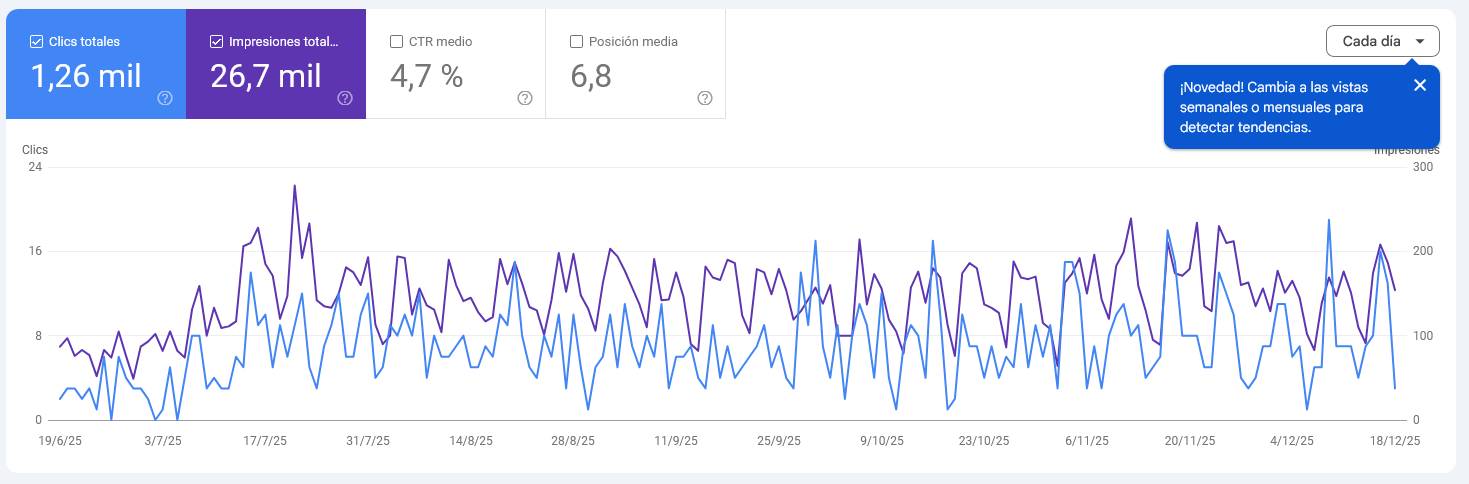Click help icon on Impresiones totales card
This screenshot has height=484, width=1469.
345,98
